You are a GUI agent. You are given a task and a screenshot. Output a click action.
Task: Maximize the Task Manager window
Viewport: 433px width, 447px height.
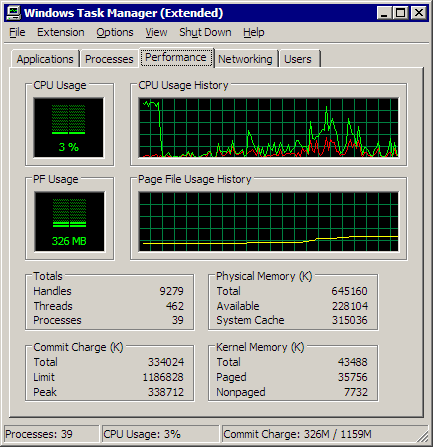click(400, 13)
